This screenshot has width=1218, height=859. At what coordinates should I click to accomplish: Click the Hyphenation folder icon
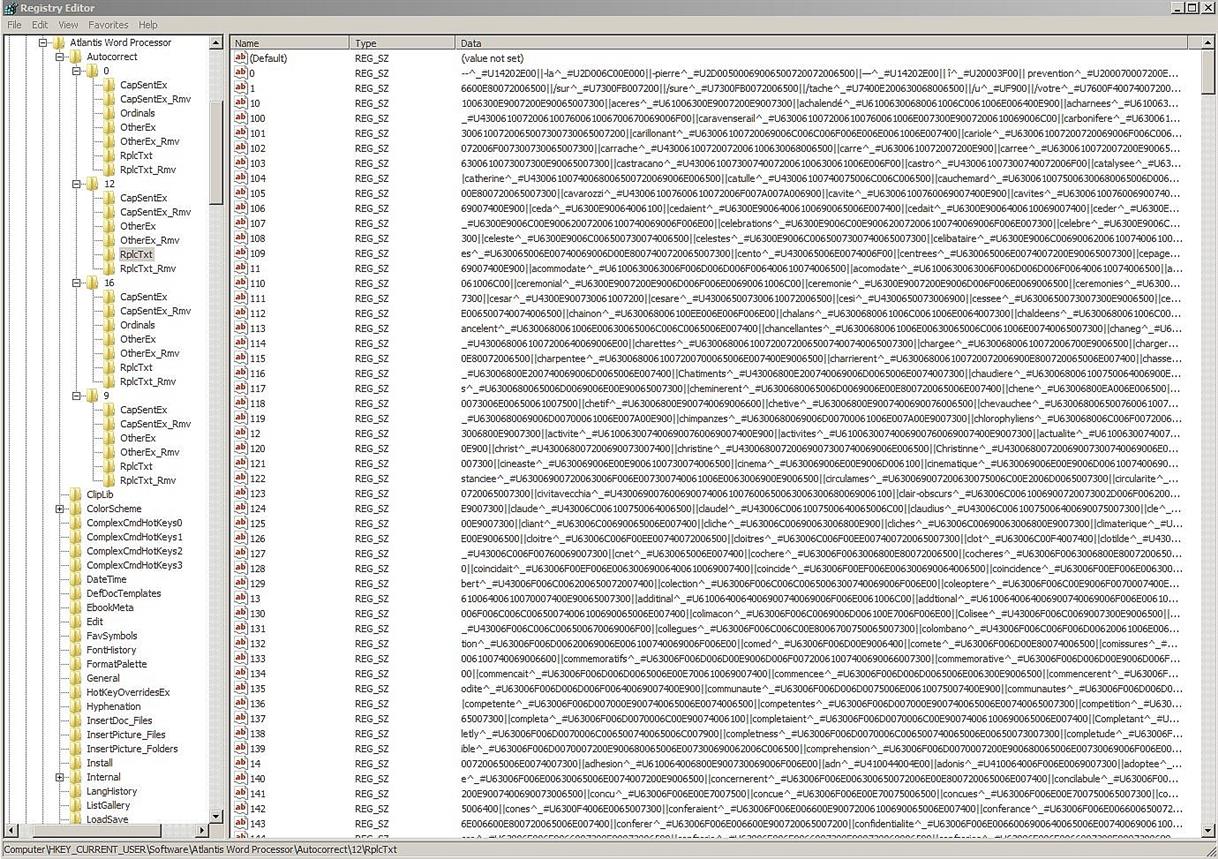click(76, 706)
